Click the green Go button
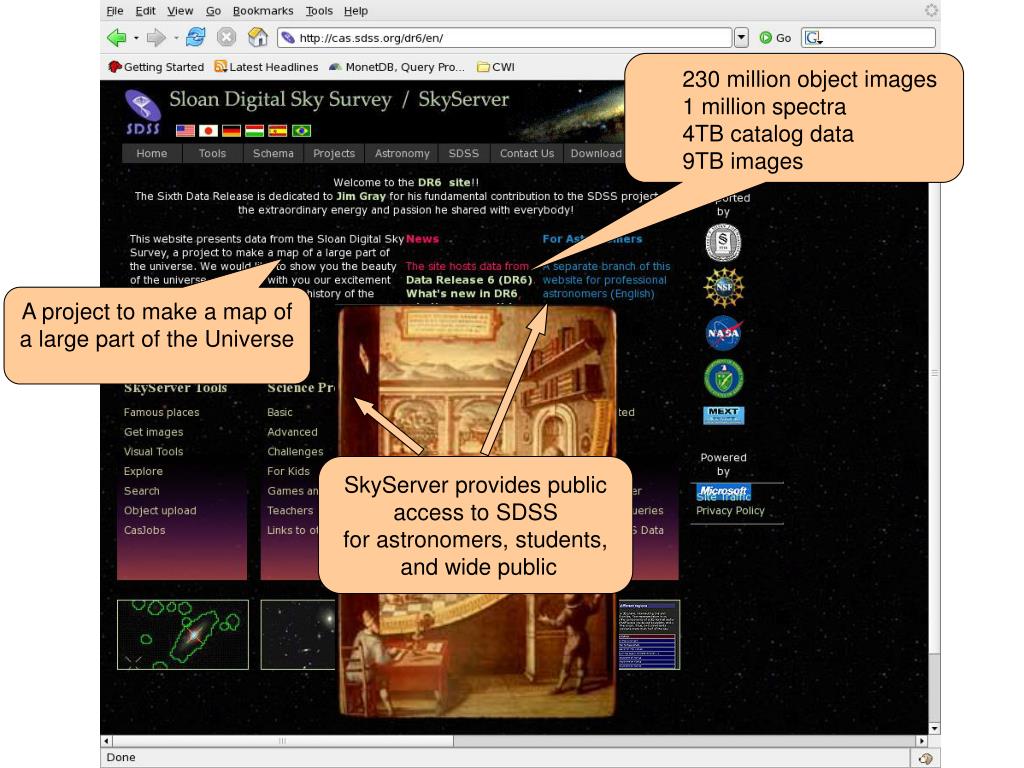The image size is (1024, 768). [x=775, y=38]
